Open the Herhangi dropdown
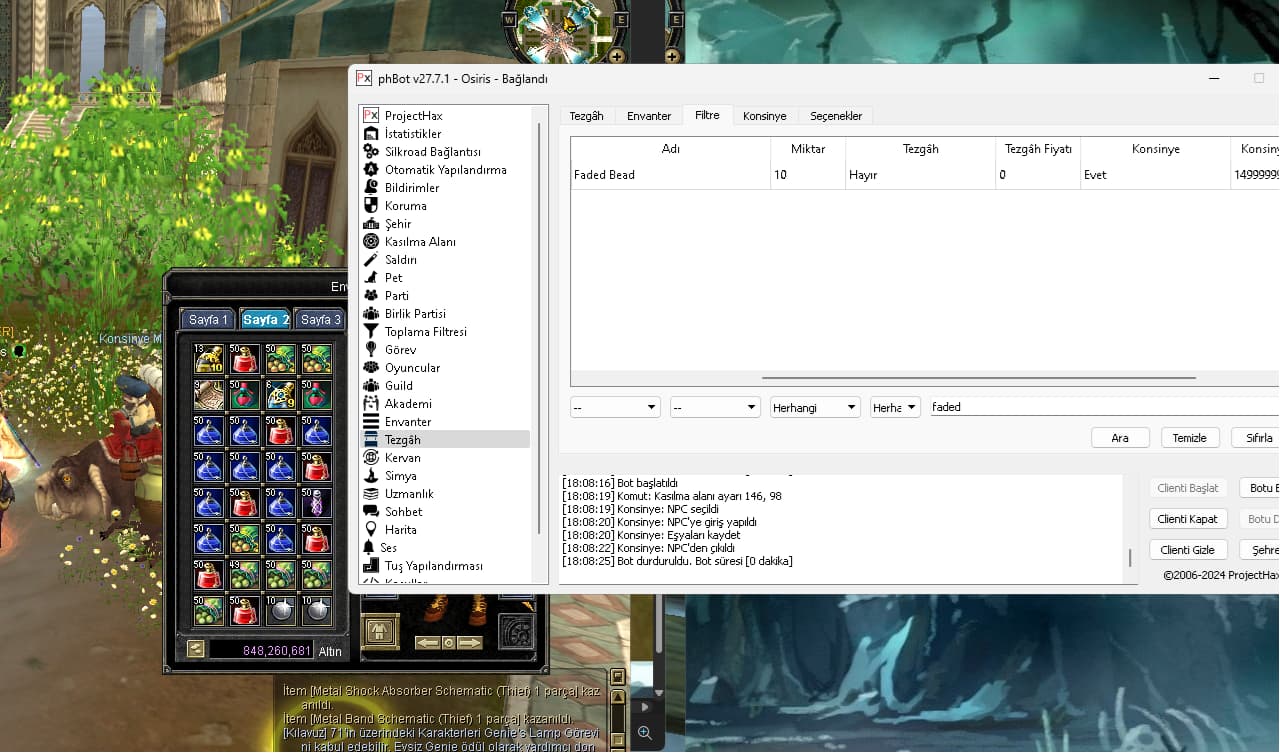Viewport: 1280px width, 754px height. pyautogui.click(x=815, y=407)
